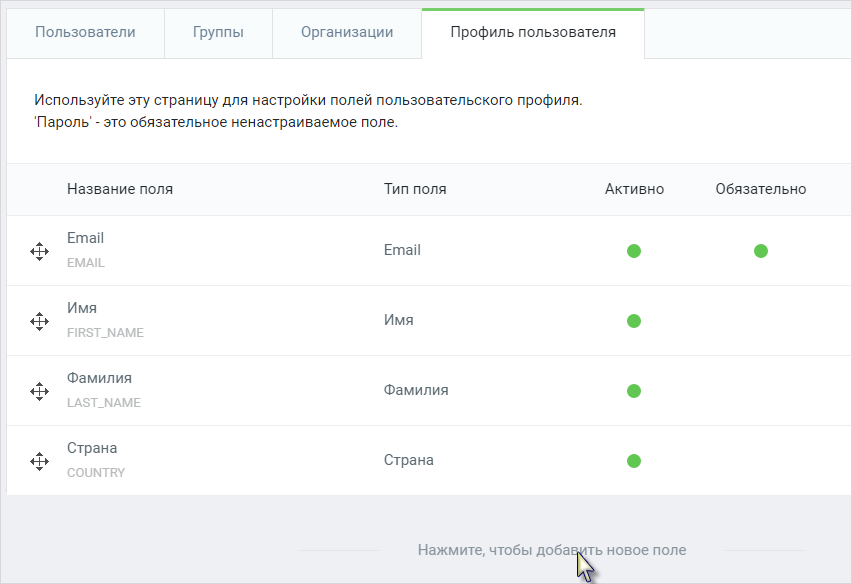Viewport: 852px width, 584px height.
Task: Open the Организации tab
Action: point(347,33)
